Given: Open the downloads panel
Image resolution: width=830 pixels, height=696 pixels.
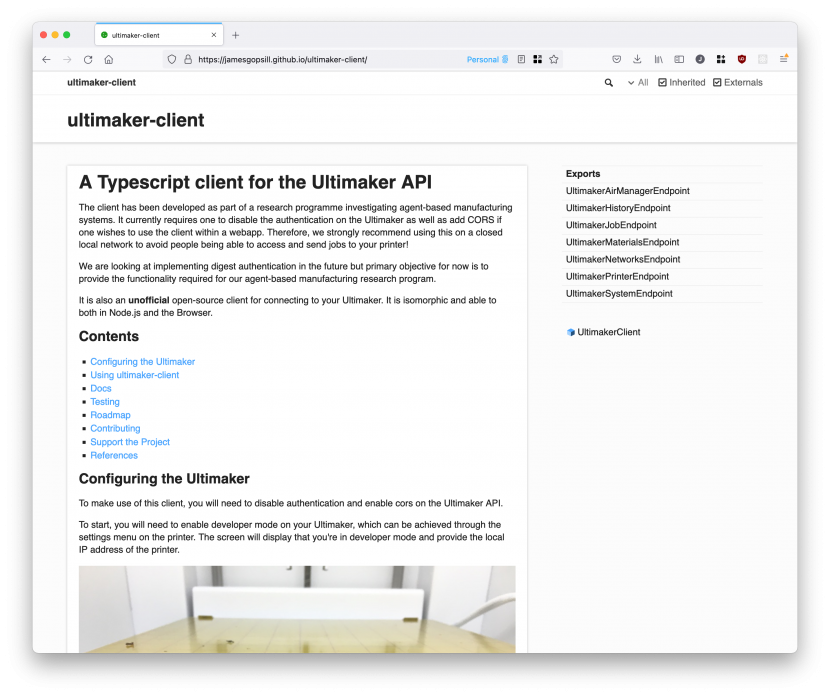Looking at the screenshot, I should tap(637, 60).
